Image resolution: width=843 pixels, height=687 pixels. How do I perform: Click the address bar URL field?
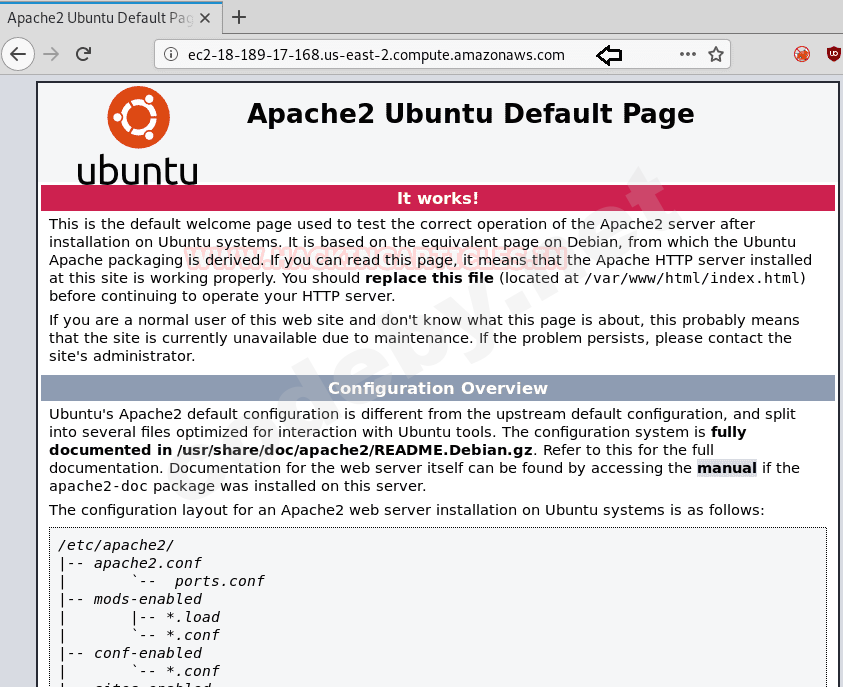(x=376, y=54)
